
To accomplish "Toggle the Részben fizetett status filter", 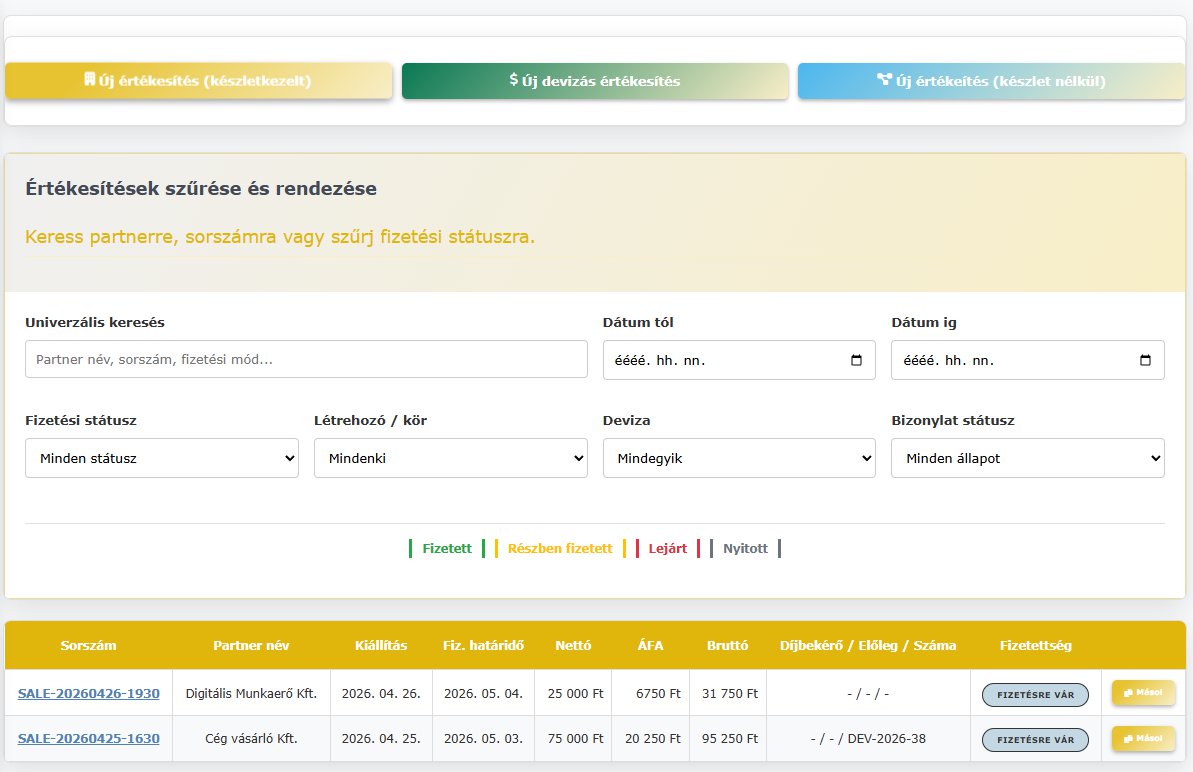I will 559,549.
